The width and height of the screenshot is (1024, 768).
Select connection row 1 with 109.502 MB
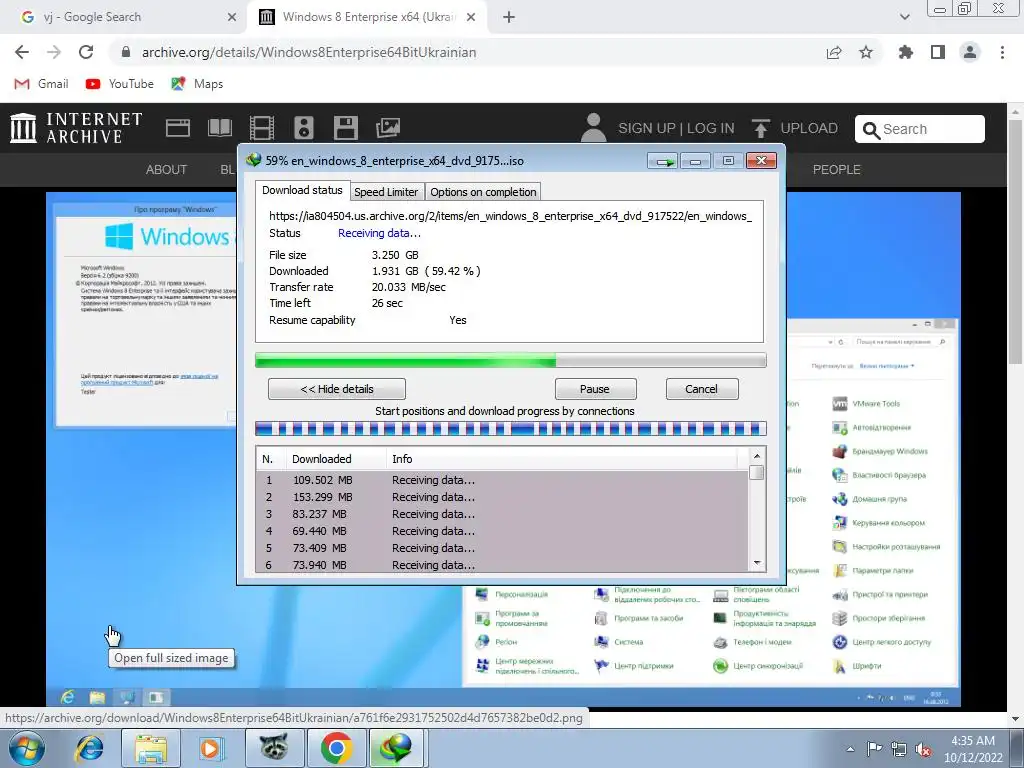(x=502, y=480)
